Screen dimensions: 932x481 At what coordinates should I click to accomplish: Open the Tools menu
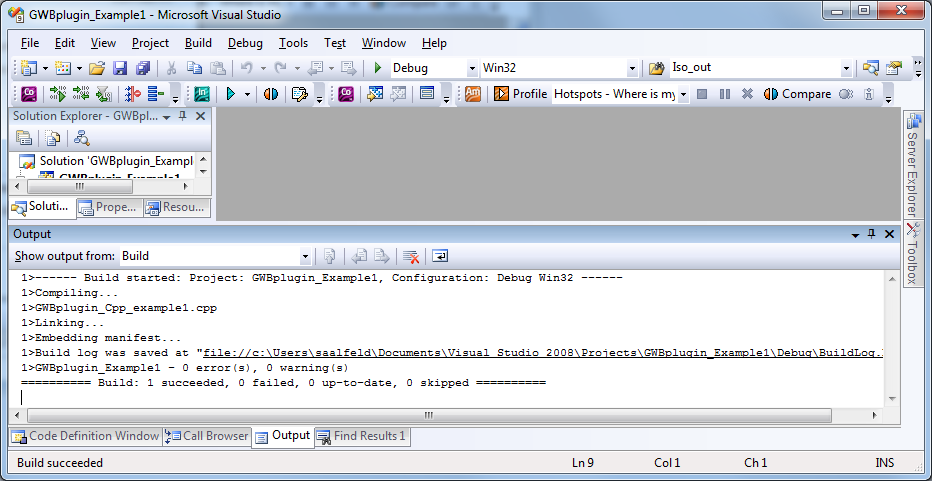[x=294, y=43]
